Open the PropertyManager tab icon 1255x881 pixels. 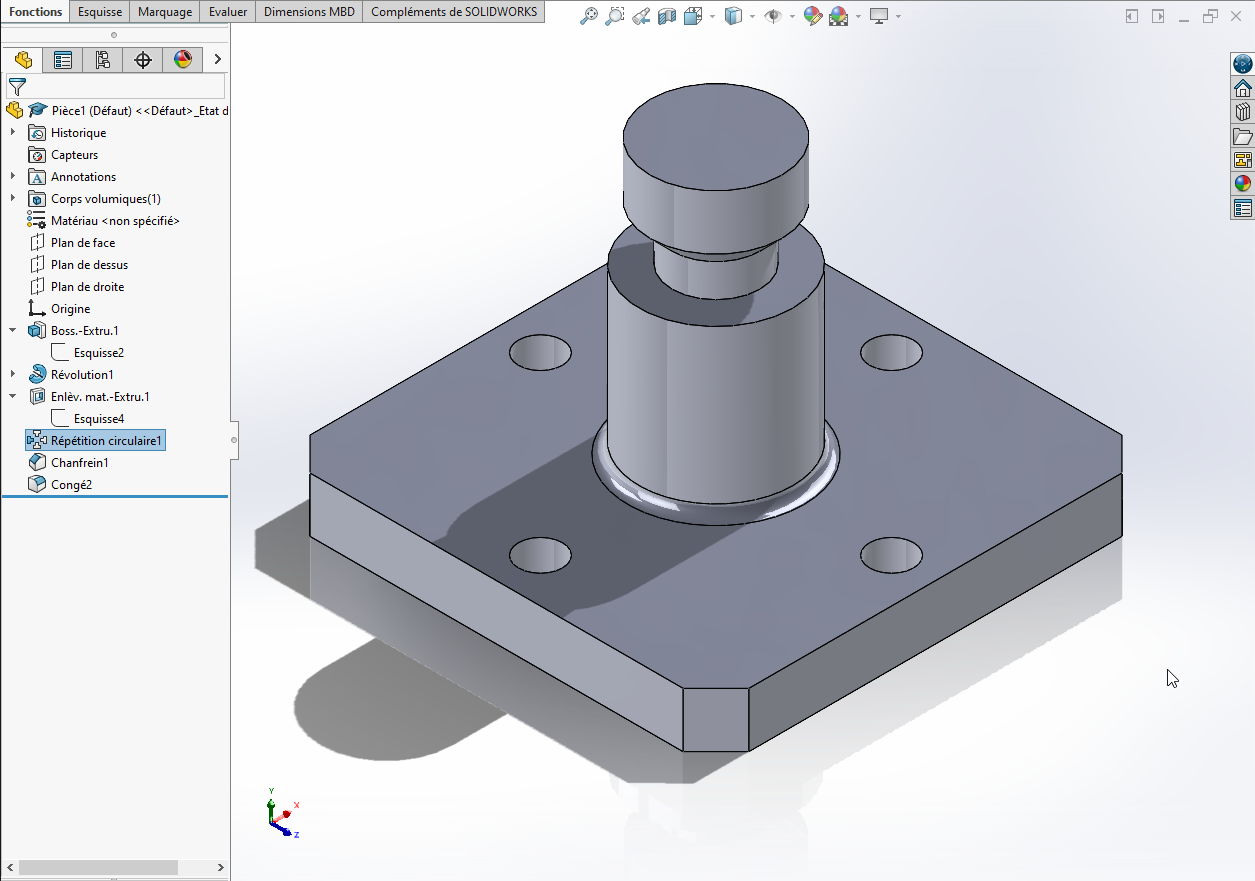click(x=63, y=60)
